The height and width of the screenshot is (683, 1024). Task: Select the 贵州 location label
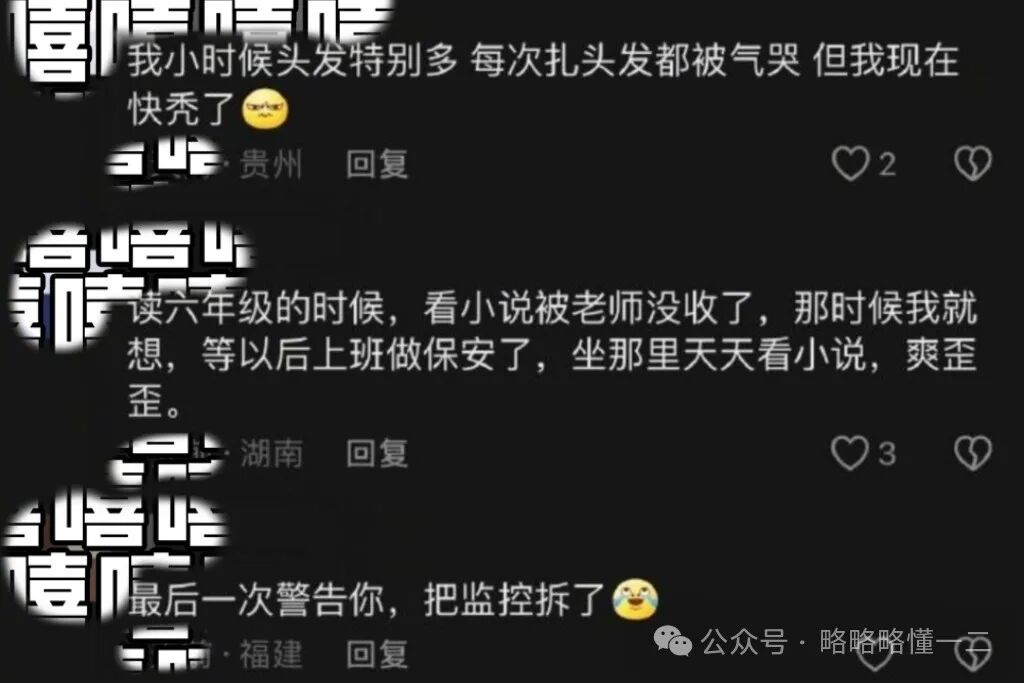[271, 164]
